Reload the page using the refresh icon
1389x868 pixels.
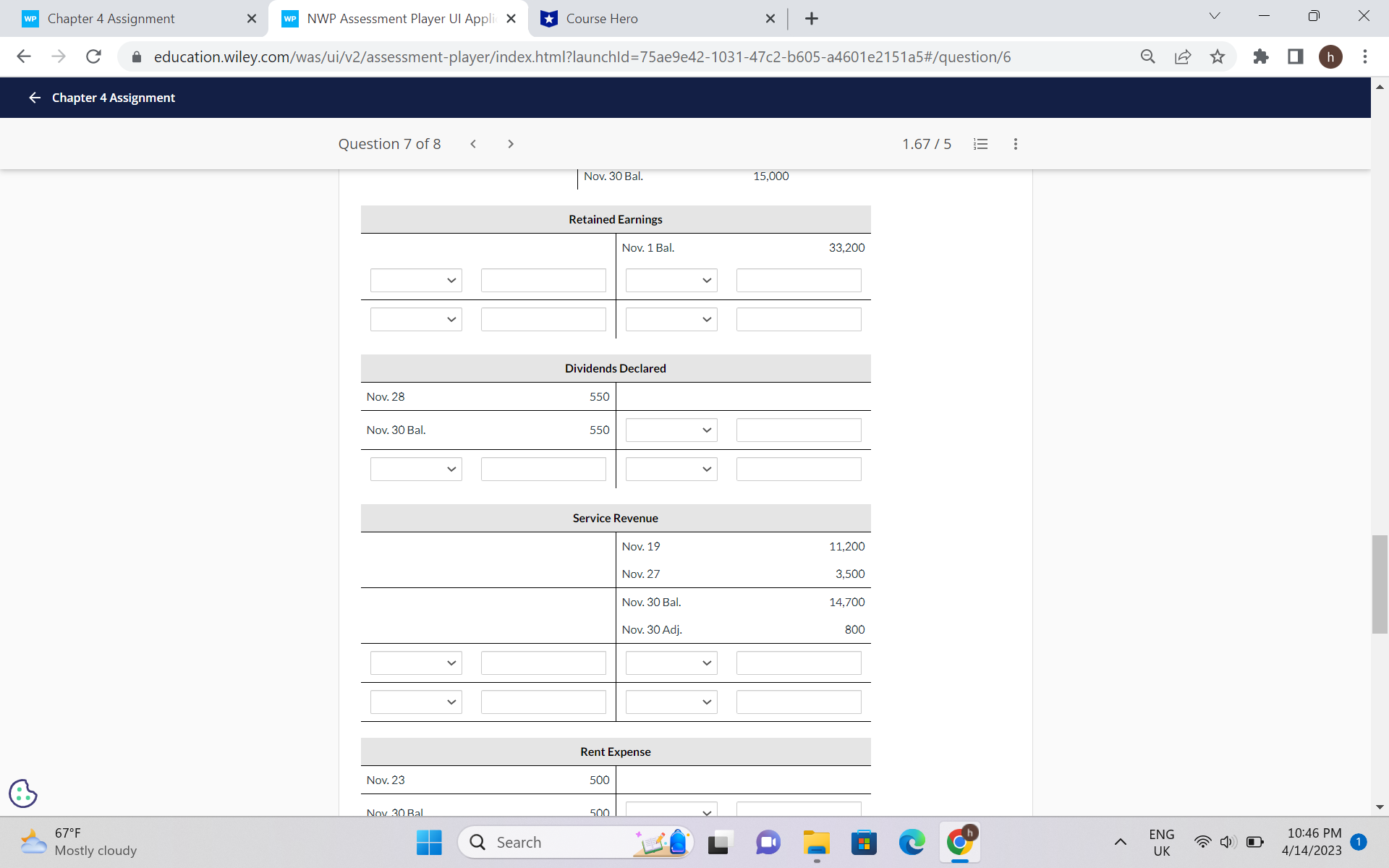(93, 56)
